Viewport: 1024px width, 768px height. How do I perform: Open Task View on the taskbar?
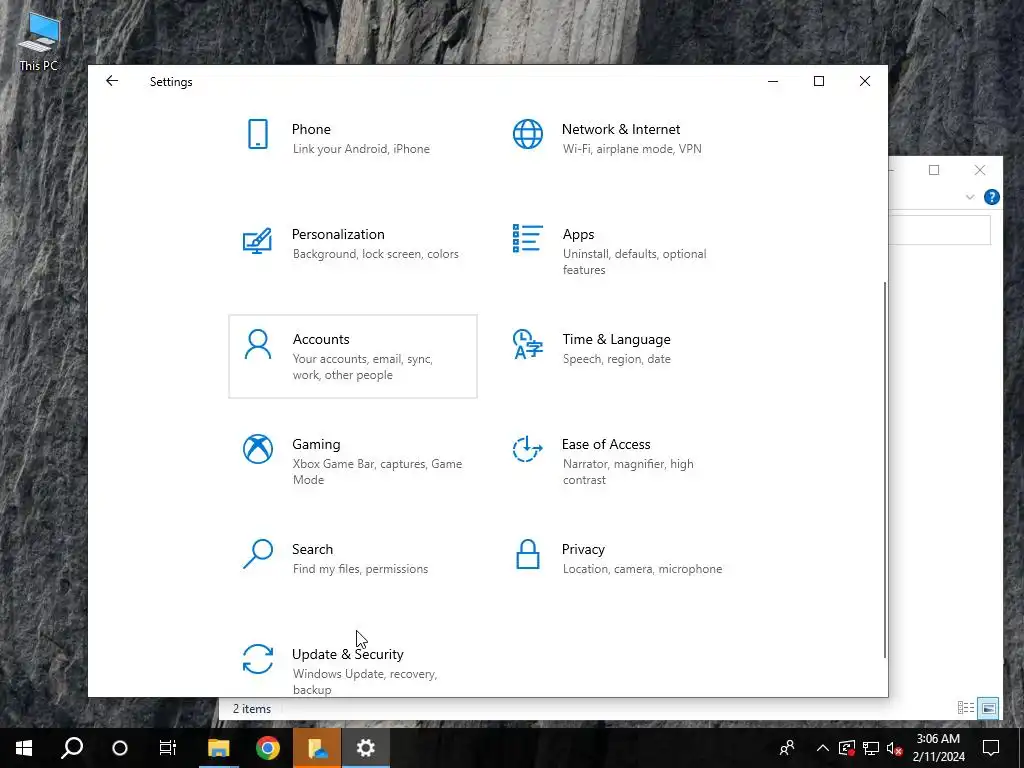[x=168, y=748]
